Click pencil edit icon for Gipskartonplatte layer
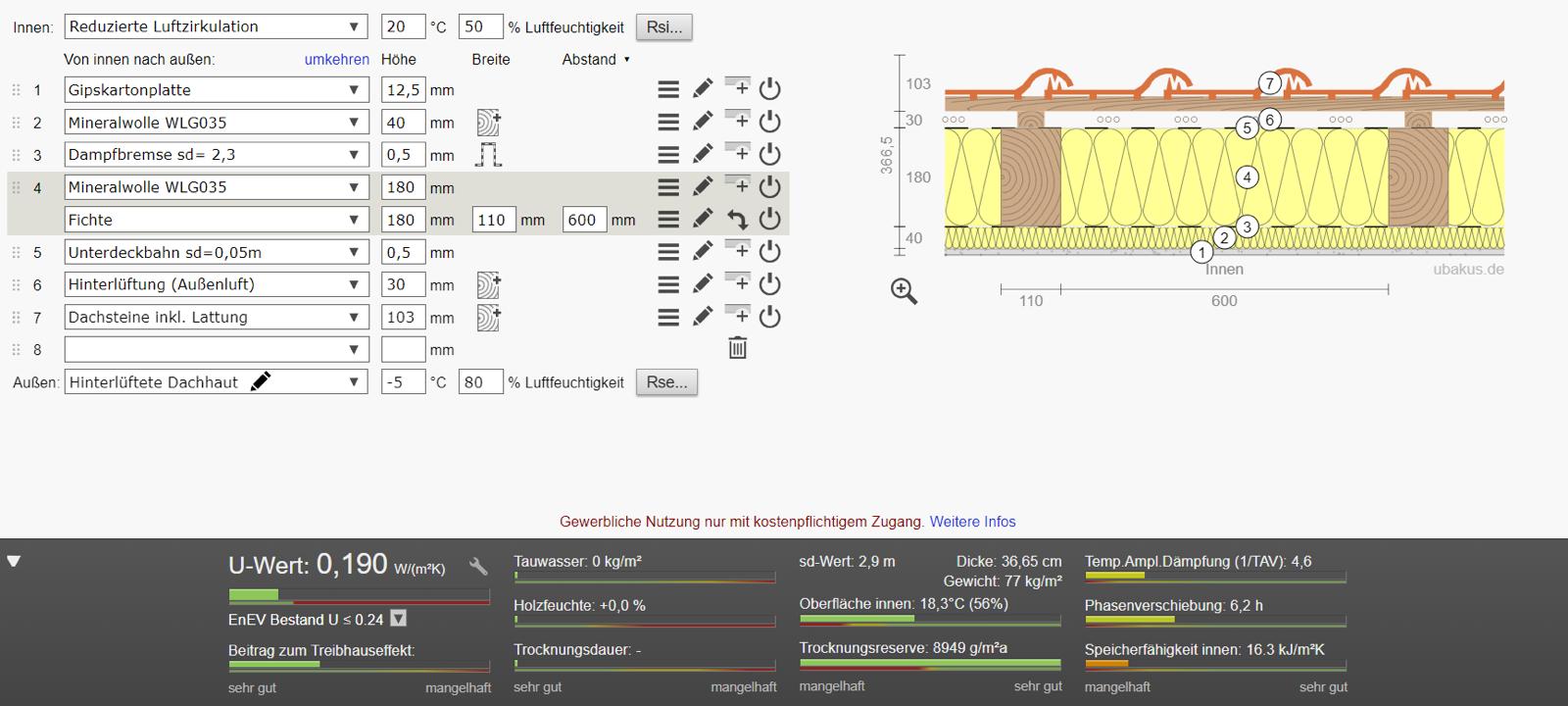1568x706 pixels. click(703, 89)
